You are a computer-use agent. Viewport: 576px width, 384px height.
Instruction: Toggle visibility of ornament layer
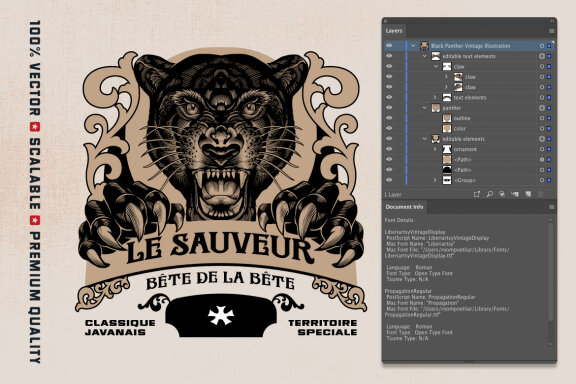pyautogui.click(x=389, y=149)
